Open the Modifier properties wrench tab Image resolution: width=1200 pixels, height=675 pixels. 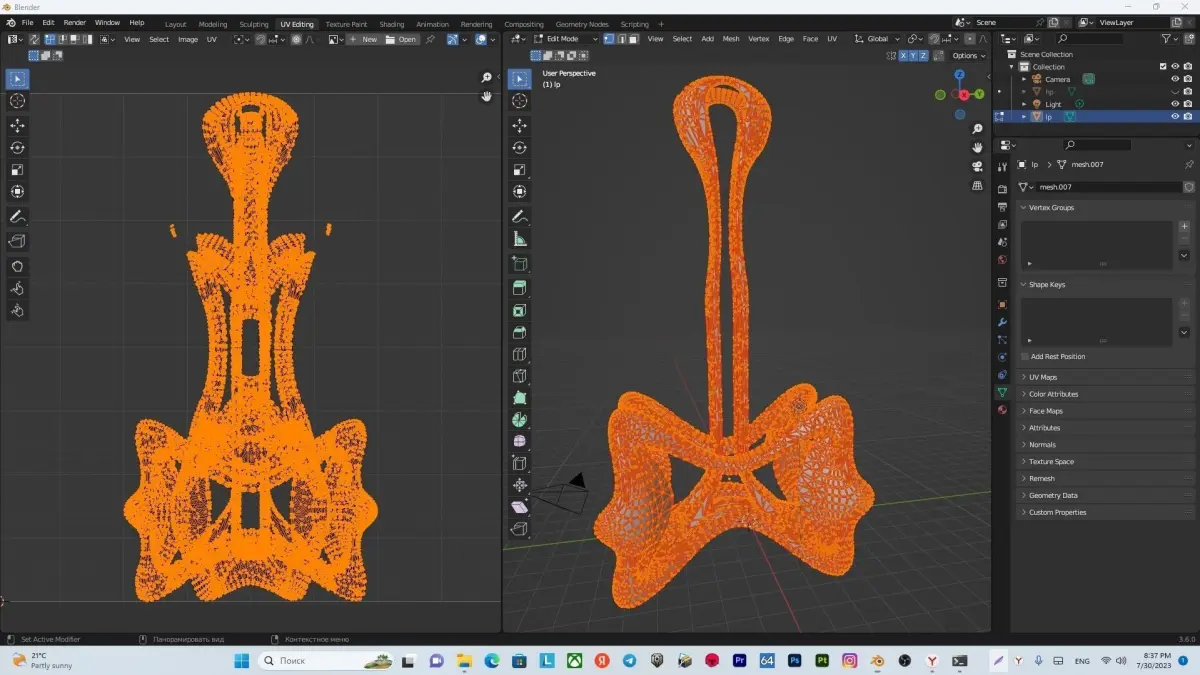coord(1002,322)
